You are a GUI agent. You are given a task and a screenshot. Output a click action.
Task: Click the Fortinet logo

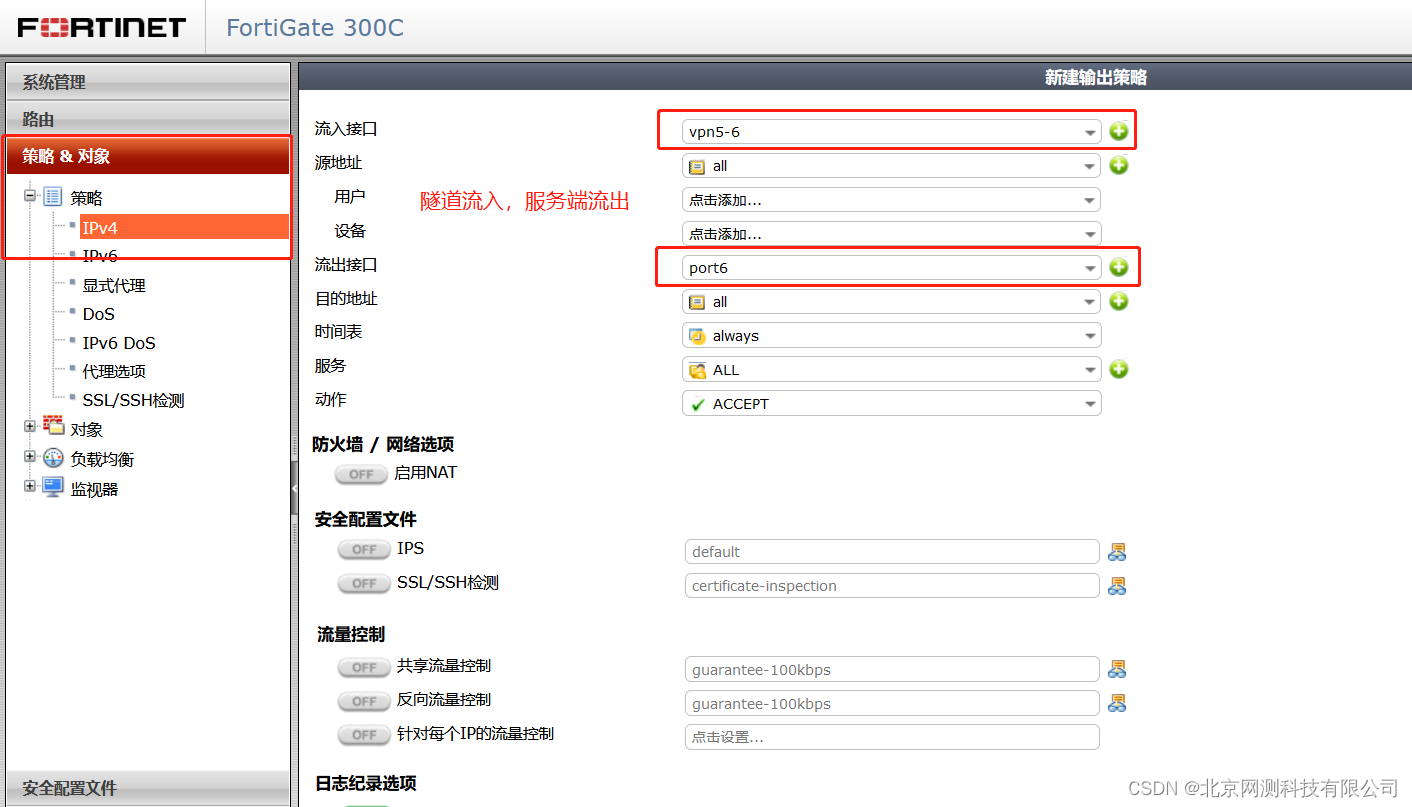(102, 27)
